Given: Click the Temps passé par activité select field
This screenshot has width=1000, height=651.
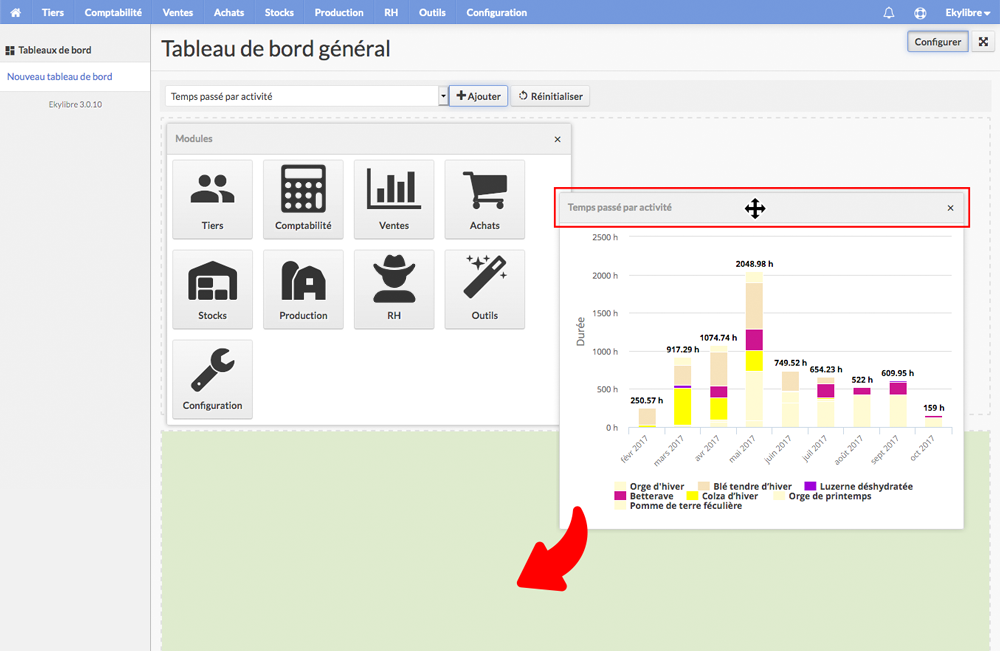Looking at the screenshot, I should pyautogui.click(x=302, y=96).
